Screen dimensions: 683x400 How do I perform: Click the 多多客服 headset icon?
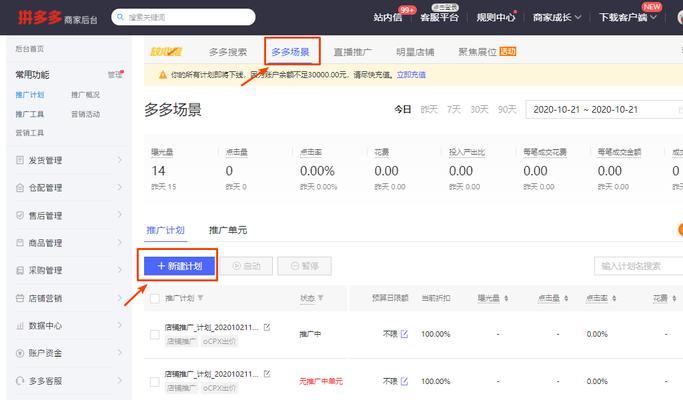click(x=20, y=381)
